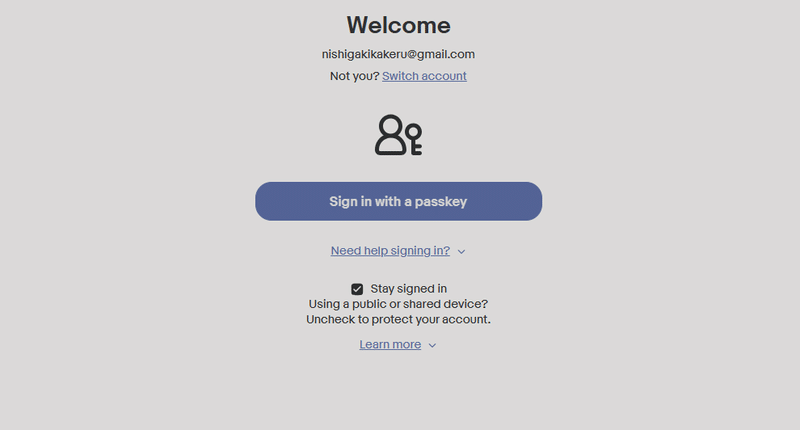
Task: Click the key symbol in passkey icon
Action: 414,139
